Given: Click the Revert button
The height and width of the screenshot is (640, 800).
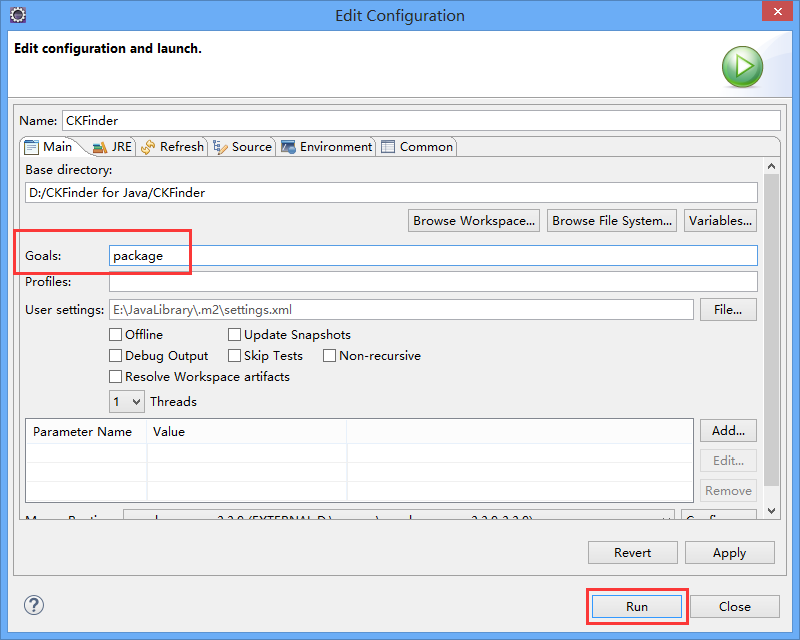Looking at the screenshot, I should click(x=633, y=553).
